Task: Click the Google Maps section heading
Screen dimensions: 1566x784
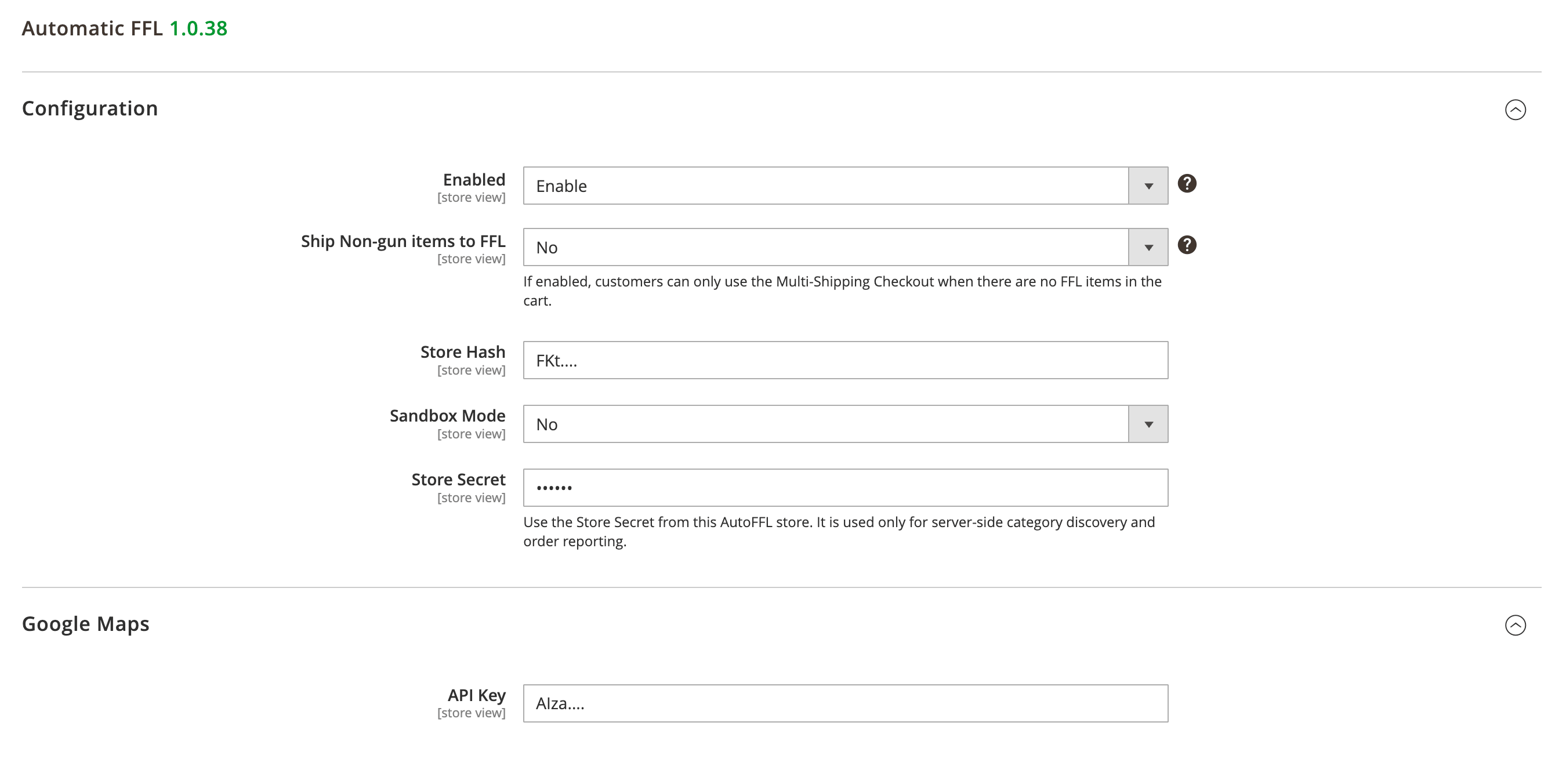Action: click(86, 624)
